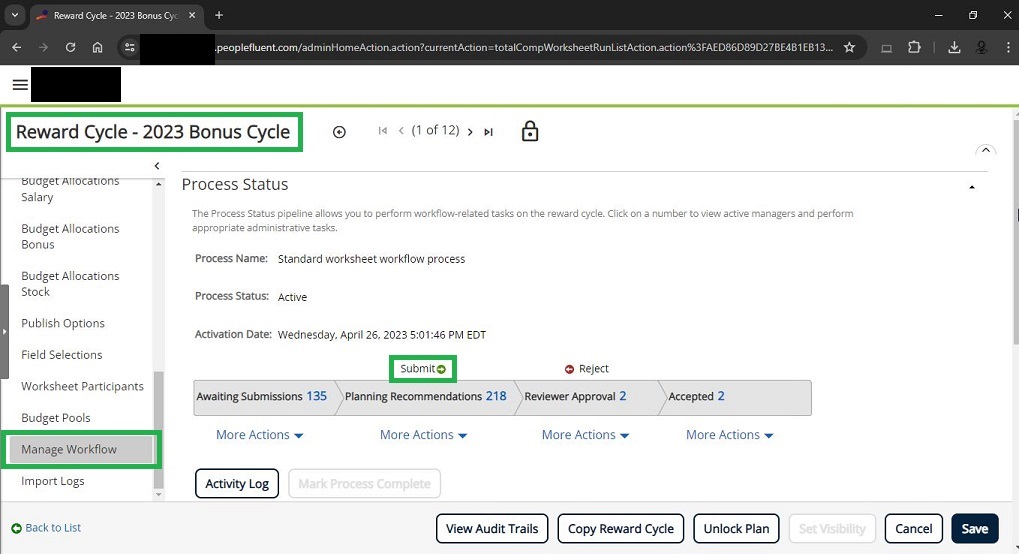Click the Submit workflow action

[422, 369]
